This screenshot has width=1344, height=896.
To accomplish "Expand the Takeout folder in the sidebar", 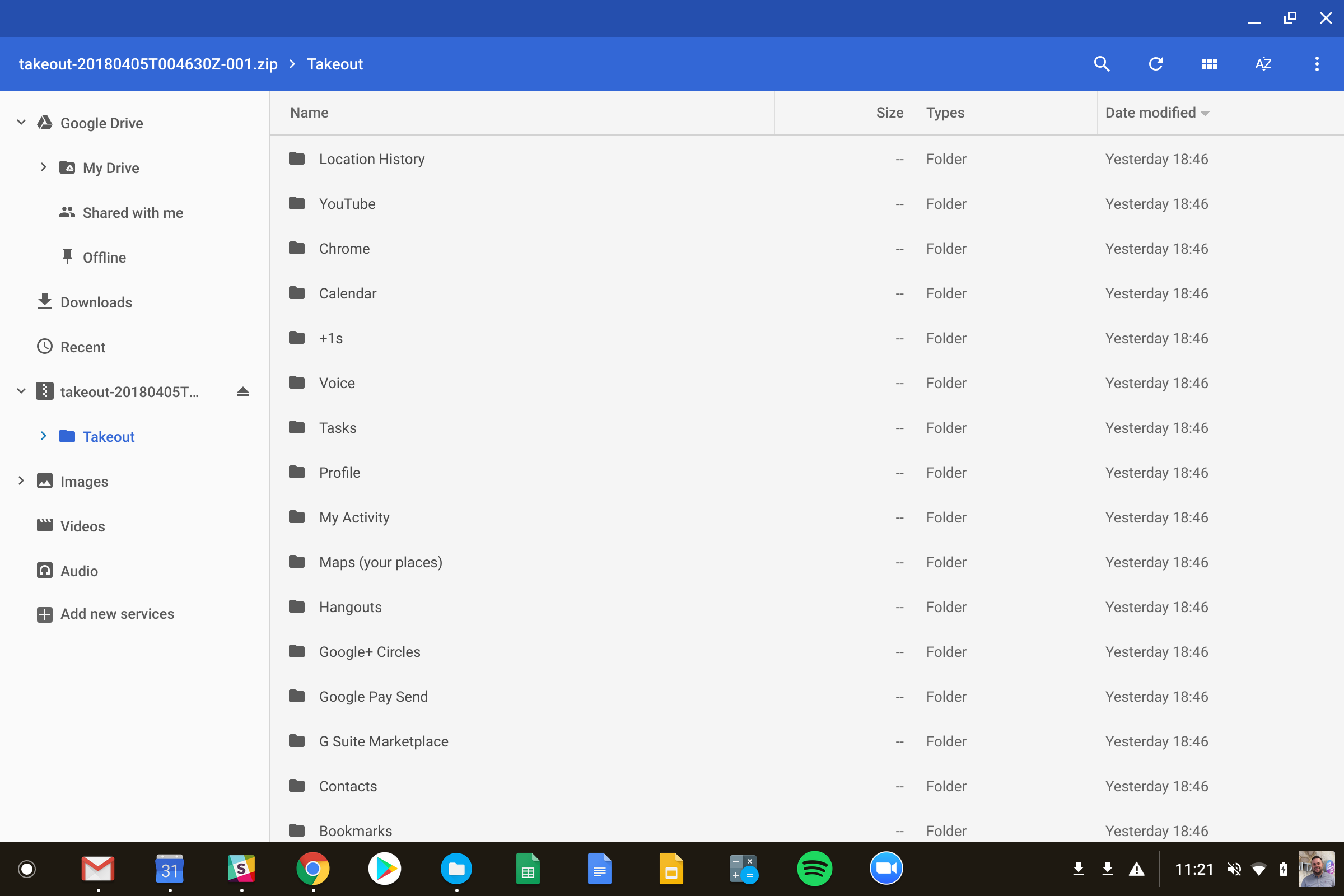I will [x=44, y=436].
